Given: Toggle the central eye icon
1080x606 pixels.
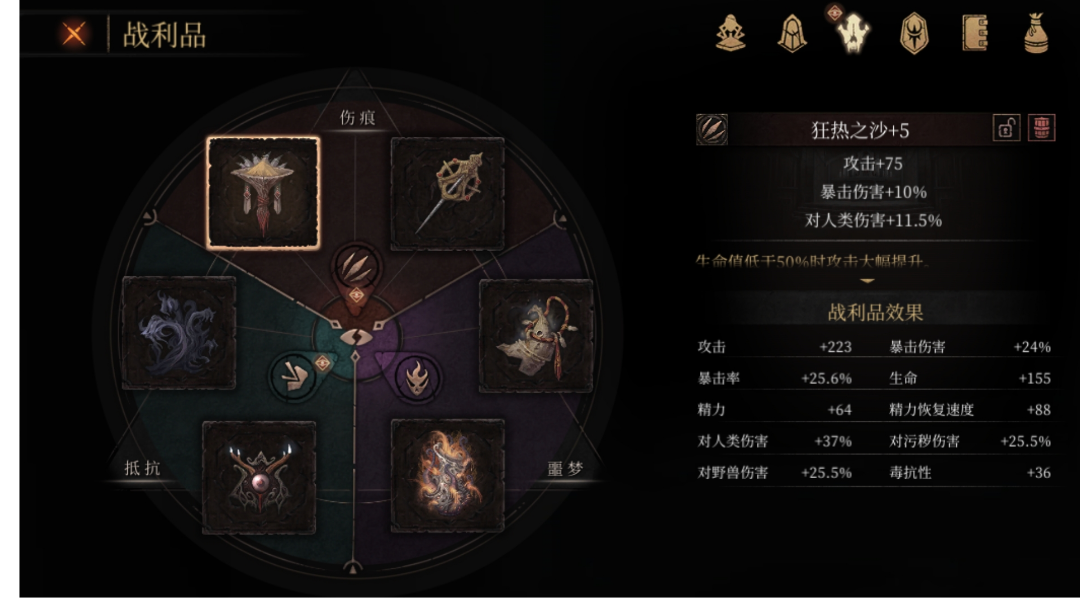Looking at the screenshot, I should tap(355, 337).
